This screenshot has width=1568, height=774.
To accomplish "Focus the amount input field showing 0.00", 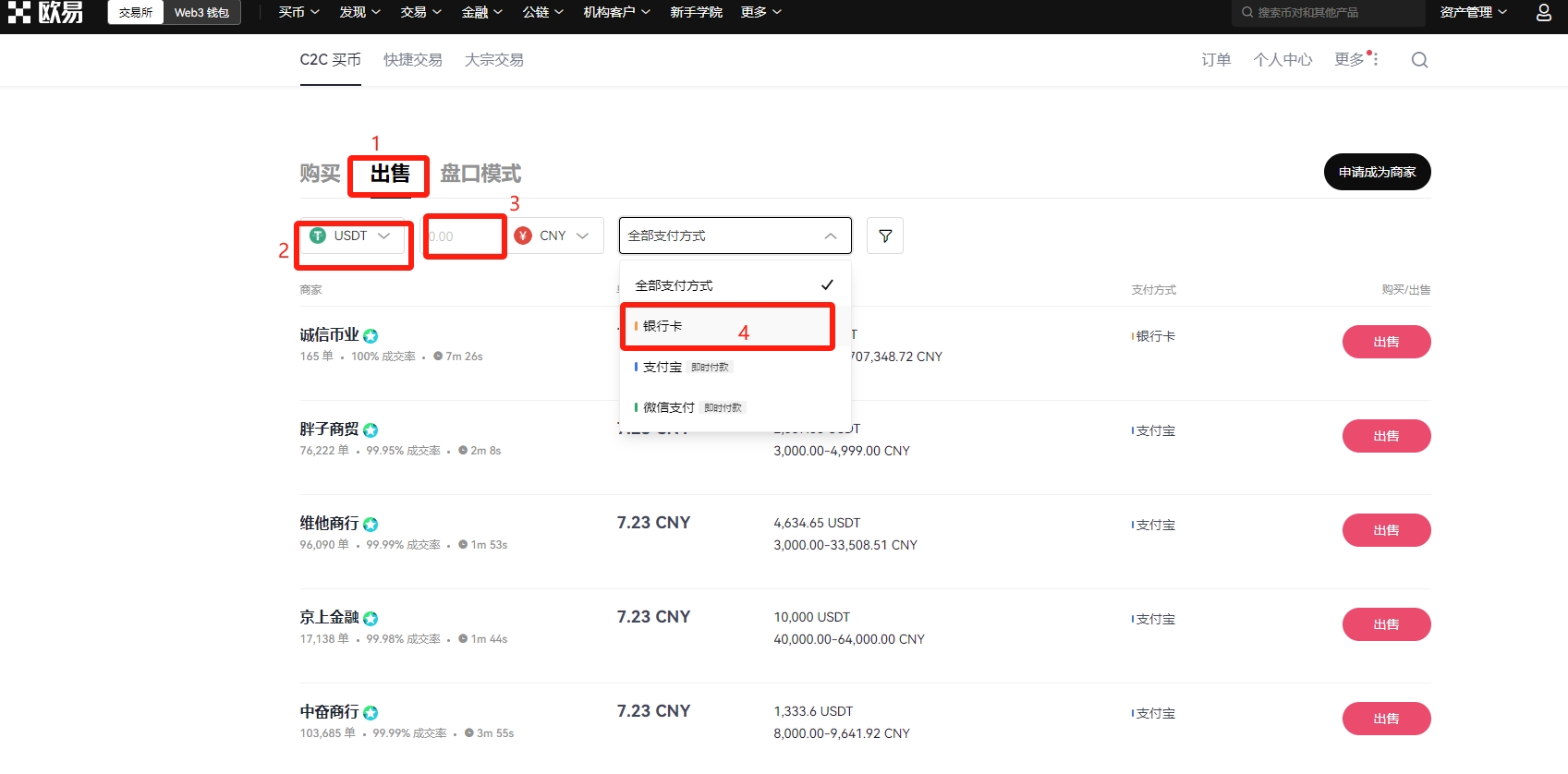I will click(x=465, y=236).
